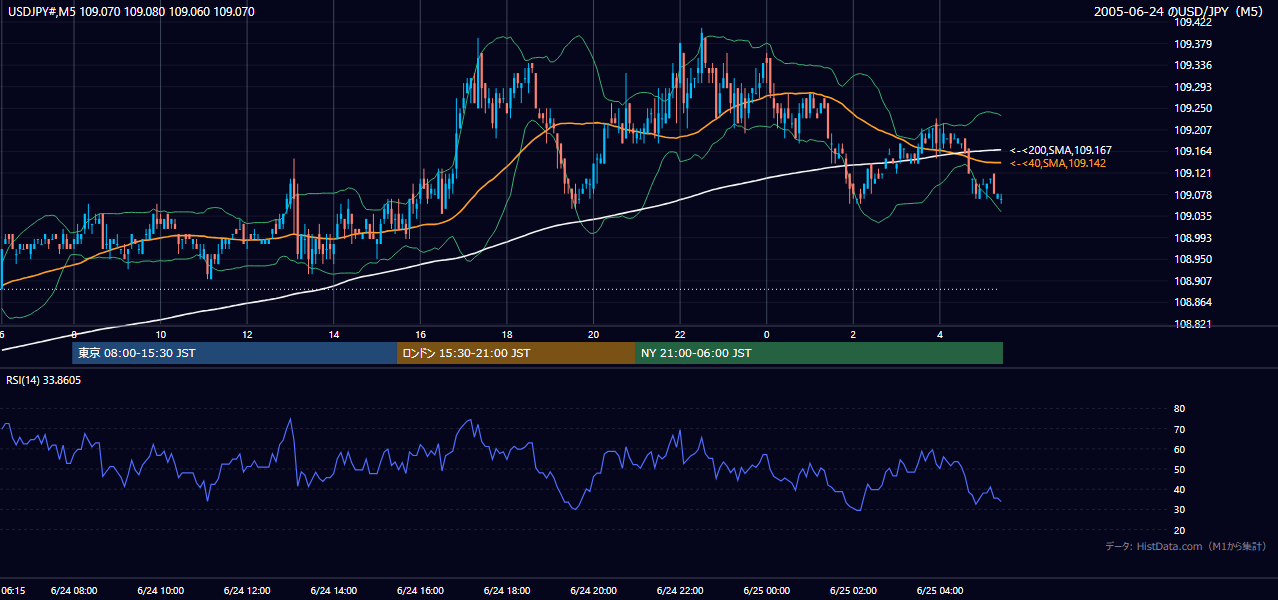Screen dimensions: 1278x600
Task: Click the RSI 60 level label
Action: [1180, 449]
